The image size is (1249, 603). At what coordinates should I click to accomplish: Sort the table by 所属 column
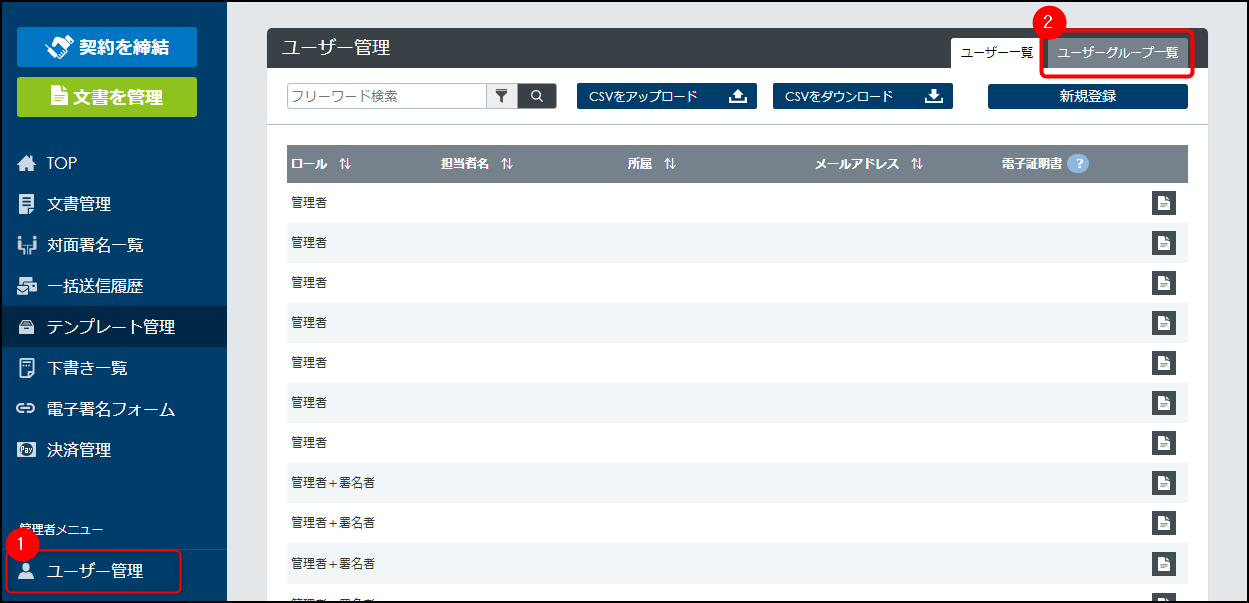(x=670, y=164)
